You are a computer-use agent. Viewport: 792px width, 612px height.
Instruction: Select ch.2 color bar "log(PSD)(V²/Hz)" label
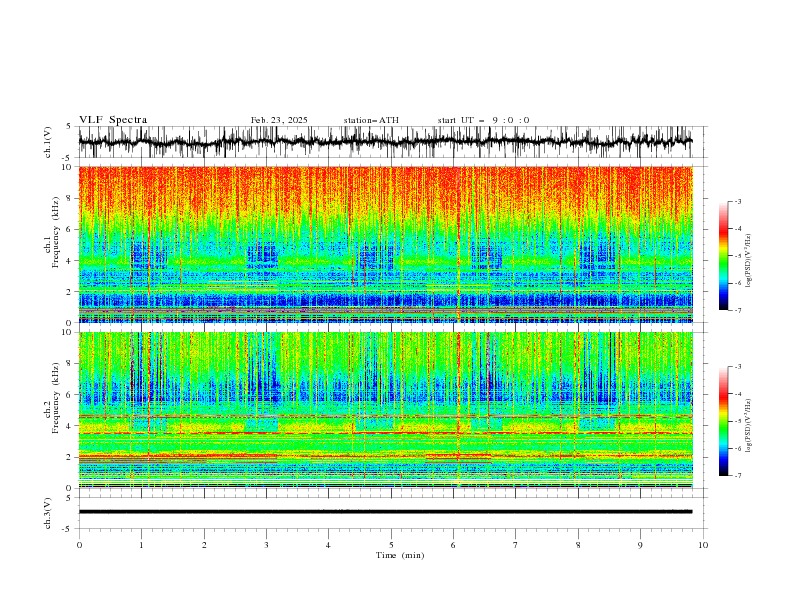click(x=749, y=425)
